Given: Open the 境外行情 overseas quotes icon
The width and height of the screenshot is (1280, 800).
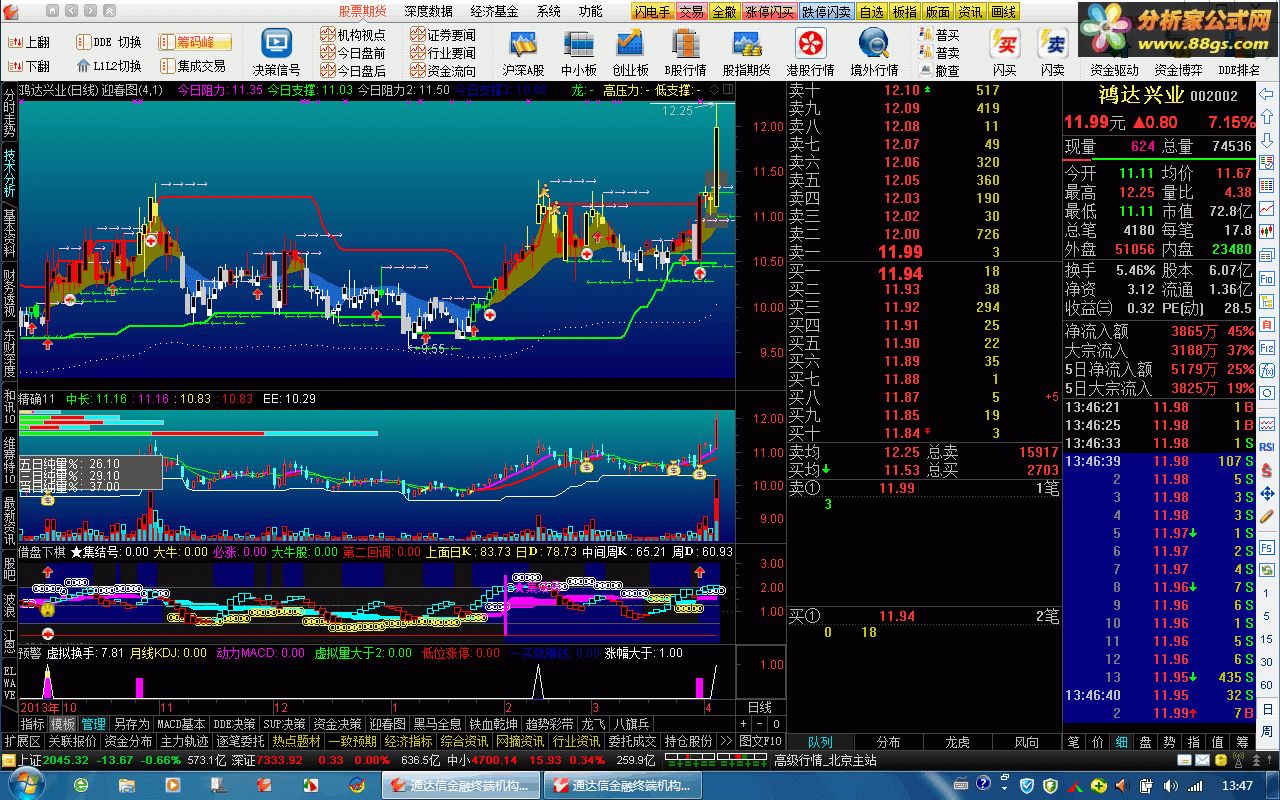Looking at the screenshot, I should tap(874, 45).
